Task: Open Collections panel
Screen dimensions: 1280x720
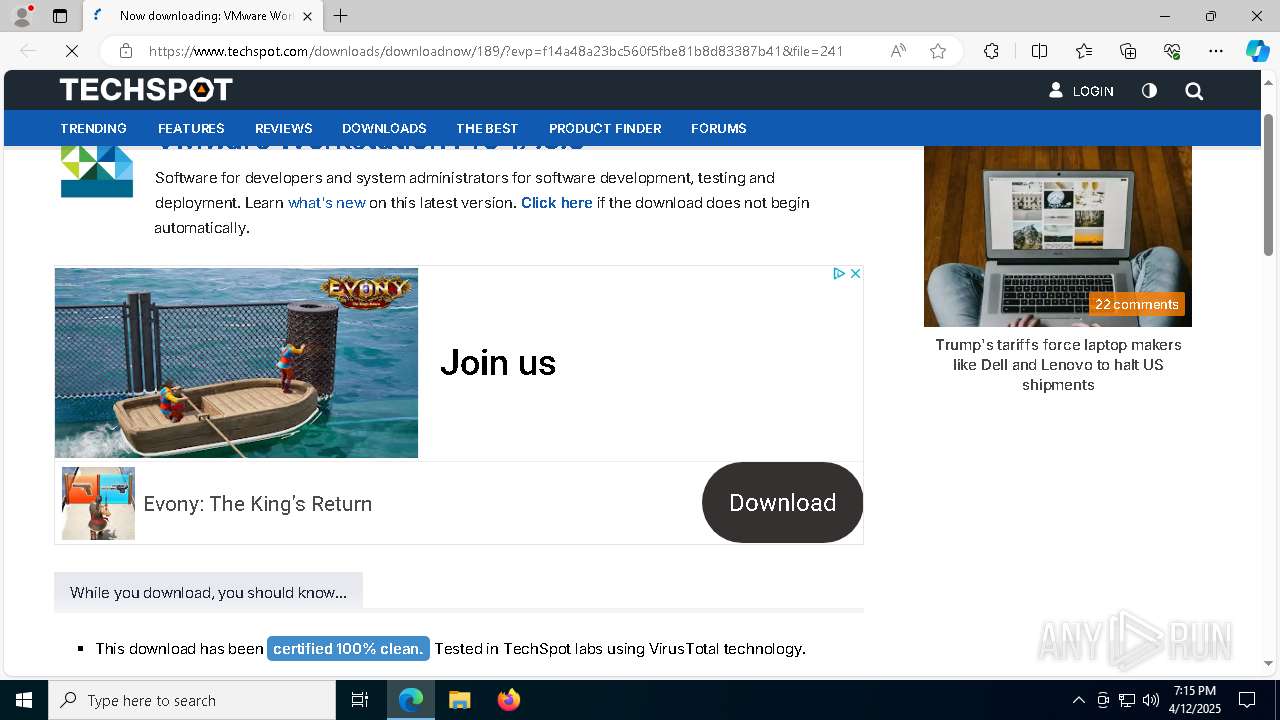Action: (1128, 51)
